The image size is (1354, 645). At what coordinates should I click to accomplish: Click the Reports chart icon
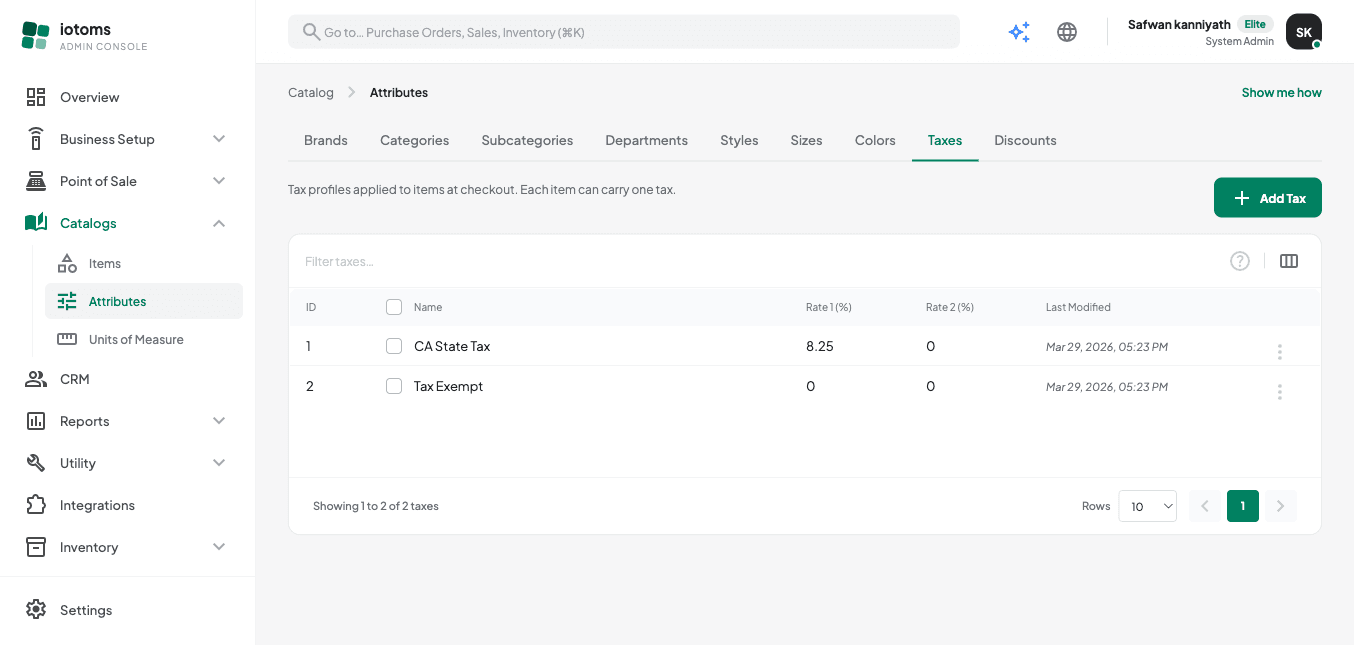pyautogui.click(x=36, y=421)
